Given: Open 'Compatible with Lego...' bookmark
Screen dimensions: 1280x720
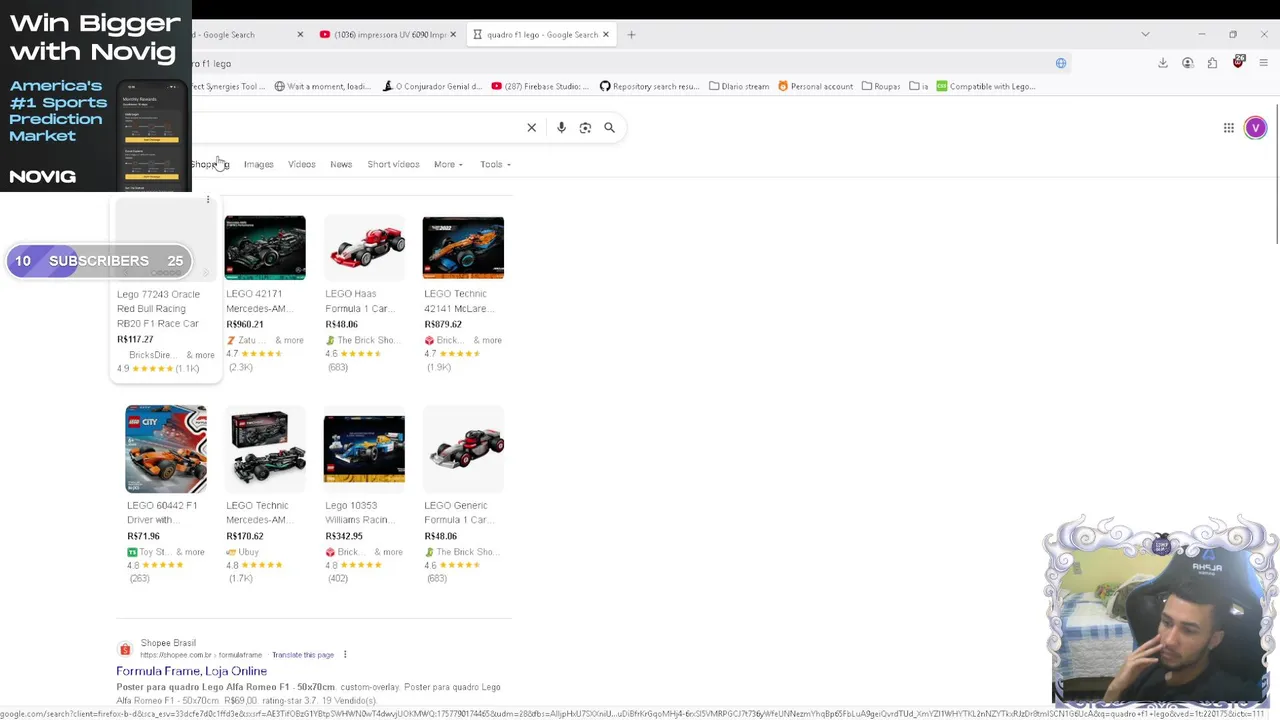Looking at the screenshot, I should [985, 86].
